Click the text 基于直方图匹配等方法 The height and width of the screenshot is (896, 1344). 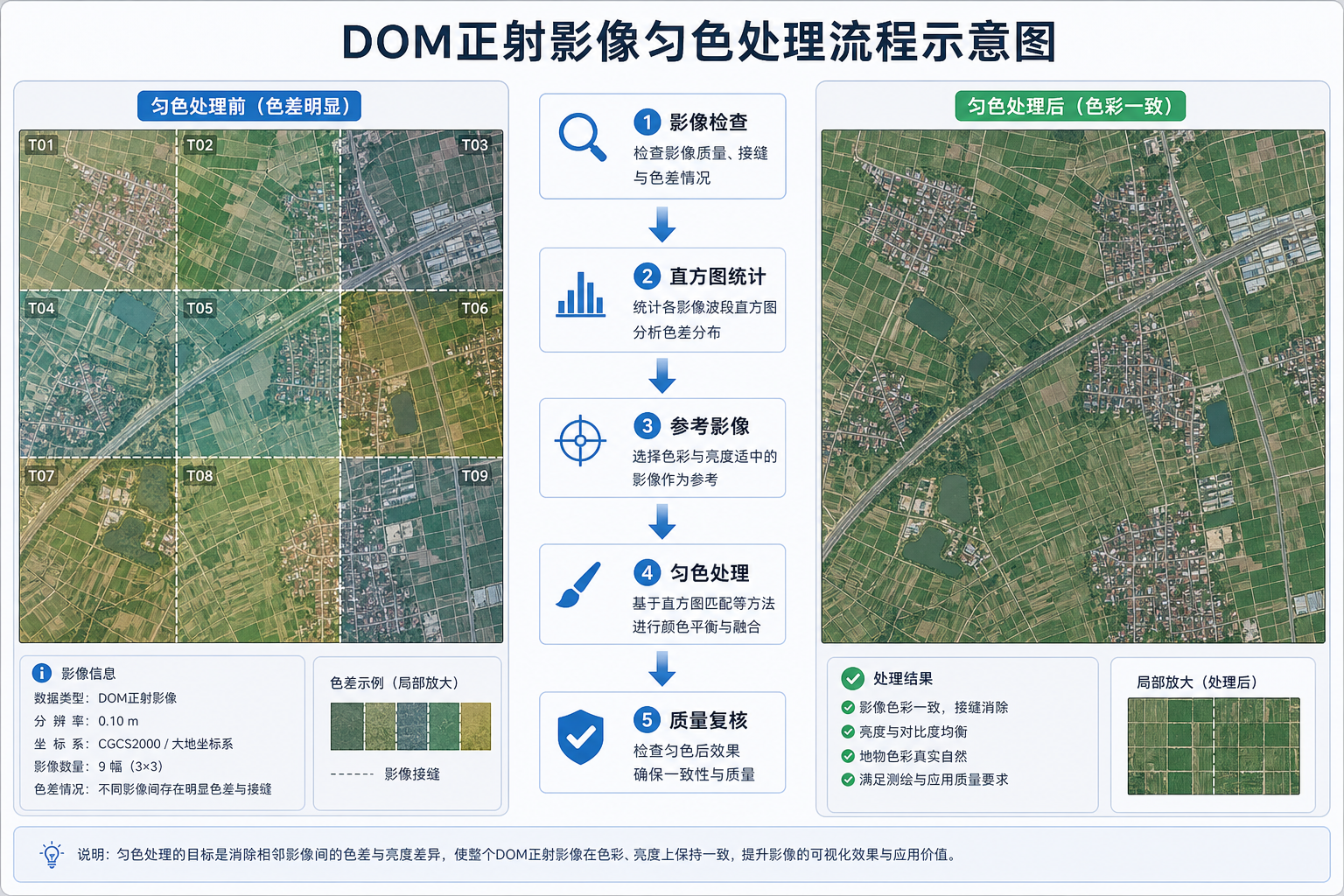pos(704,603)
